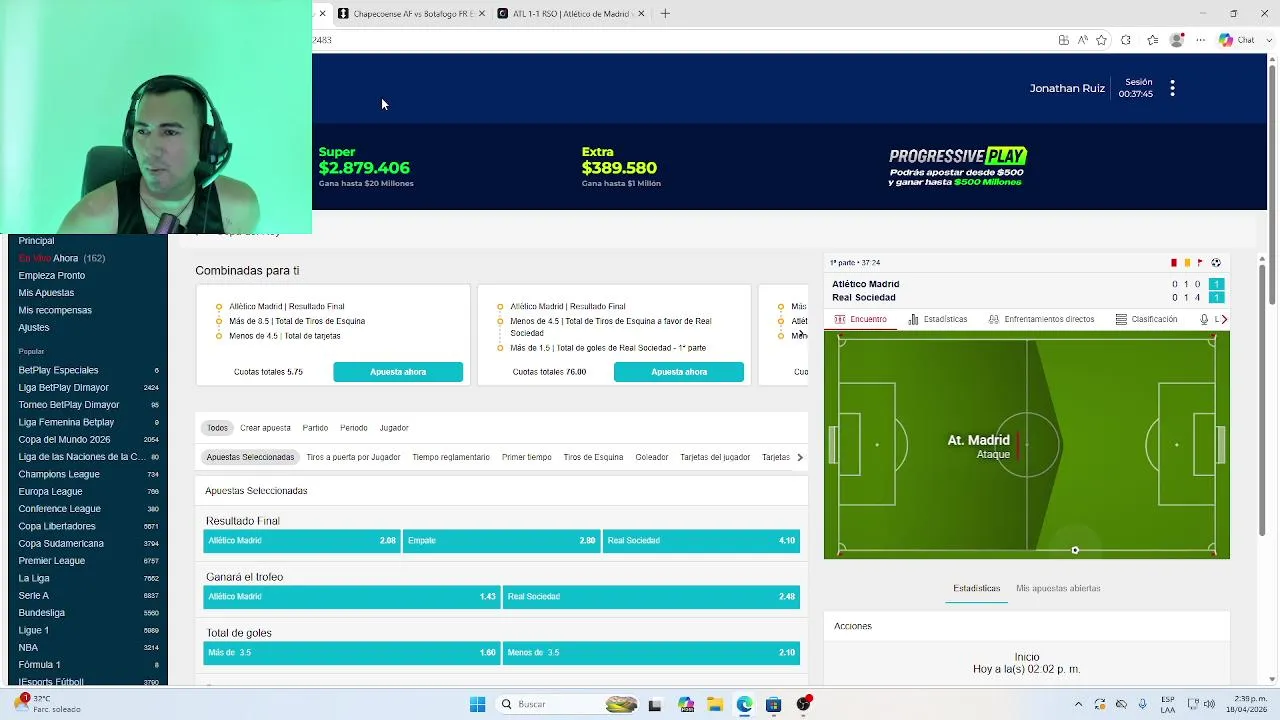The width and height of the screenshot is (1280, 720).
Task: Click the taskbar microphone tray icon
Action: point(1142,704)
